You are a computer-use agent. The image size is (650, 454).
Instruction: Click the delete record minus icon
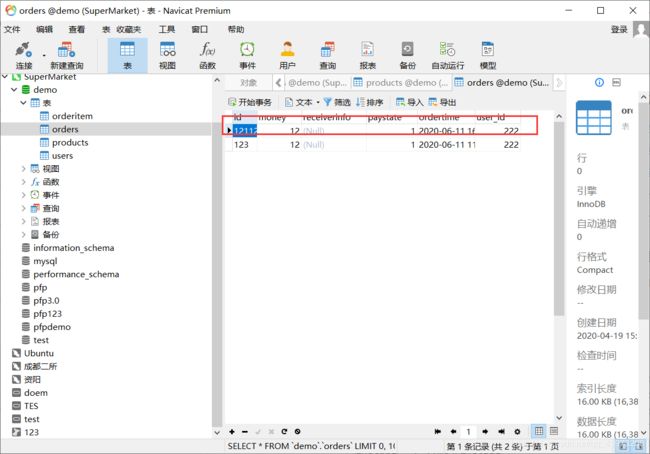click(245, 432)
